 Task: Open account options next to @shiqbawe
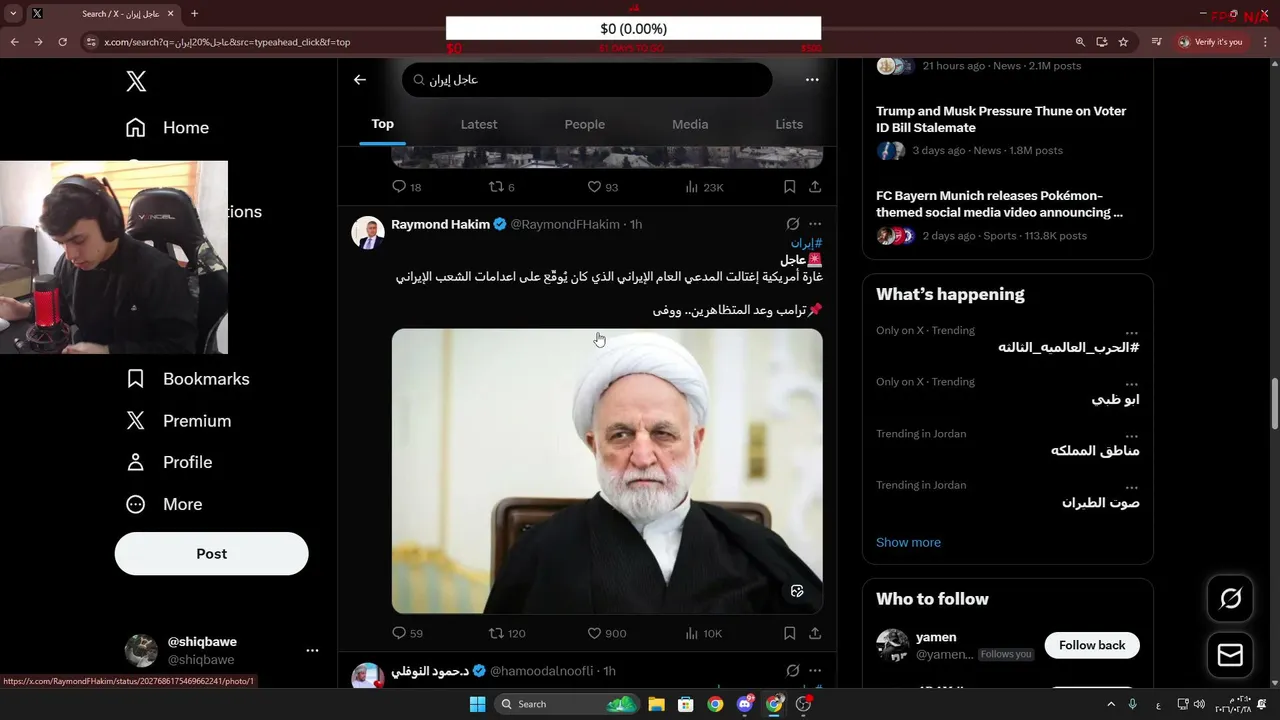tap(312, 650)
